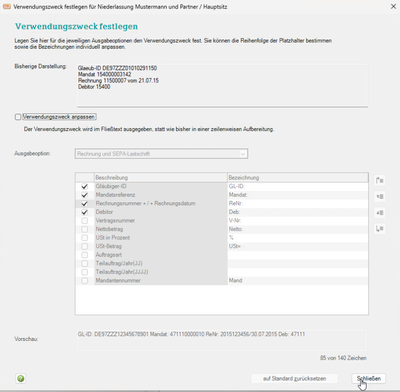Image resolution: width=400 pixels, height=392 pixels.
Task: Click the move-down icon beside the table
Action: tap(380, 212)
